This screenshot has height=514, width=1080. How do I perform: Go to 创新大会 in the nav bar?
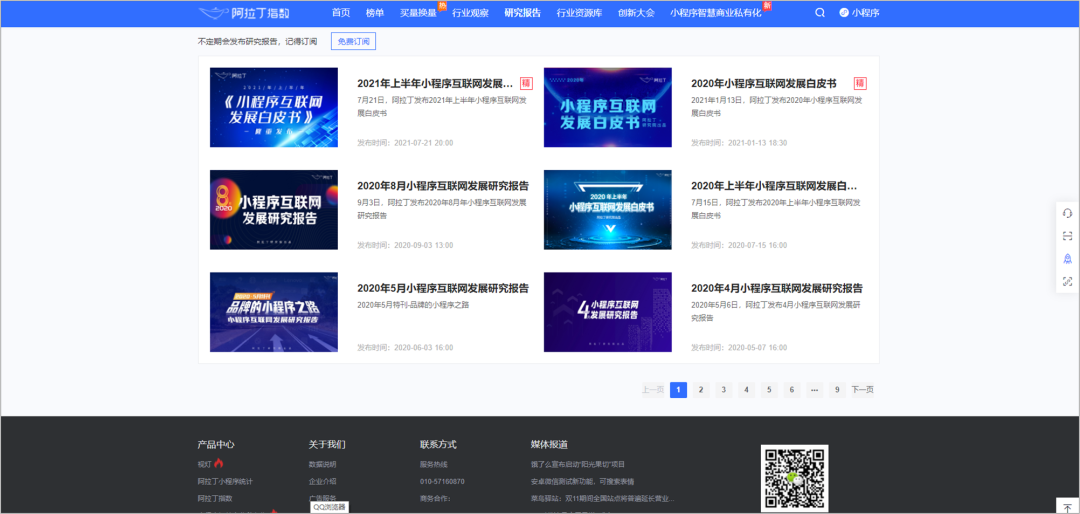point(636,13)
